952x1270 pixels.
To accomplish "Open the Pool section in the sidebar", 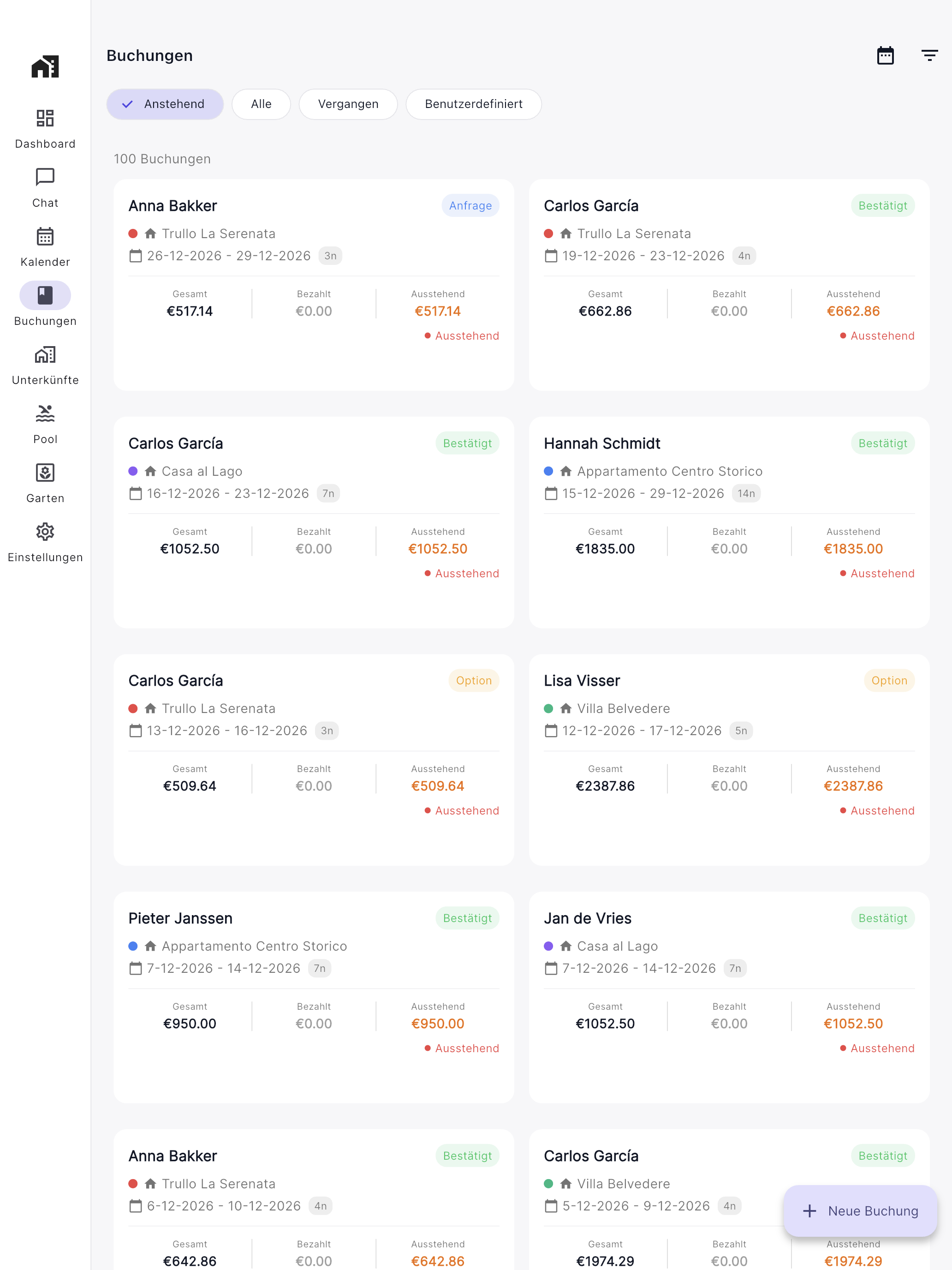I will pos(45,425).
